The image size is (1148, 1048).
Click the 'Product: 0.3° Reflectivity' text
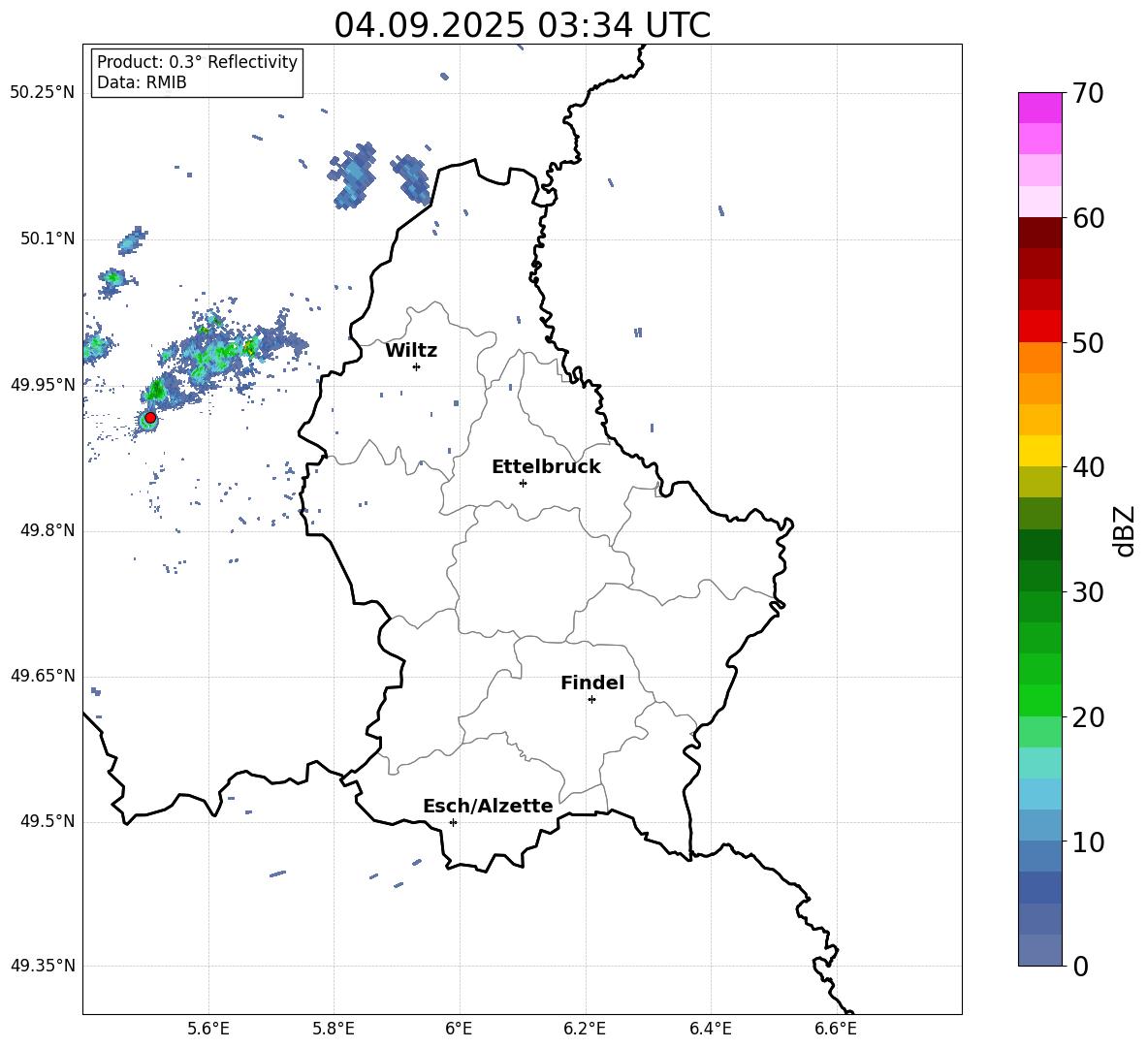197,62
